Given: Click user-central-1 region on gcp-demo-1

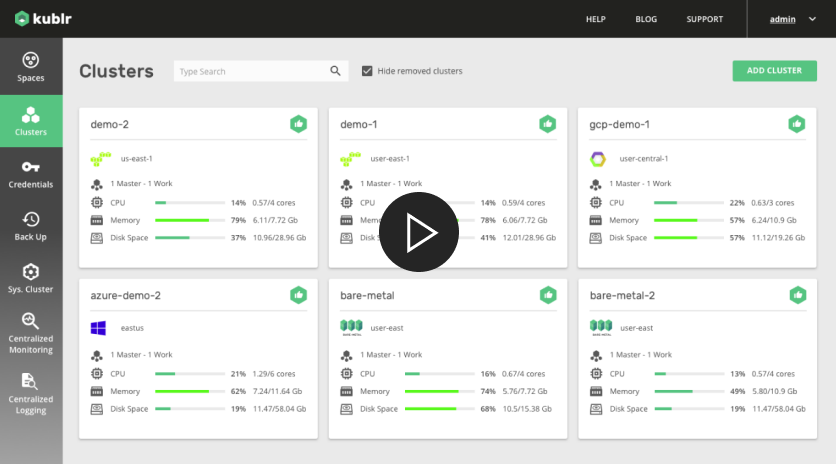Looking at the screenshot, I should click(644, 158).
